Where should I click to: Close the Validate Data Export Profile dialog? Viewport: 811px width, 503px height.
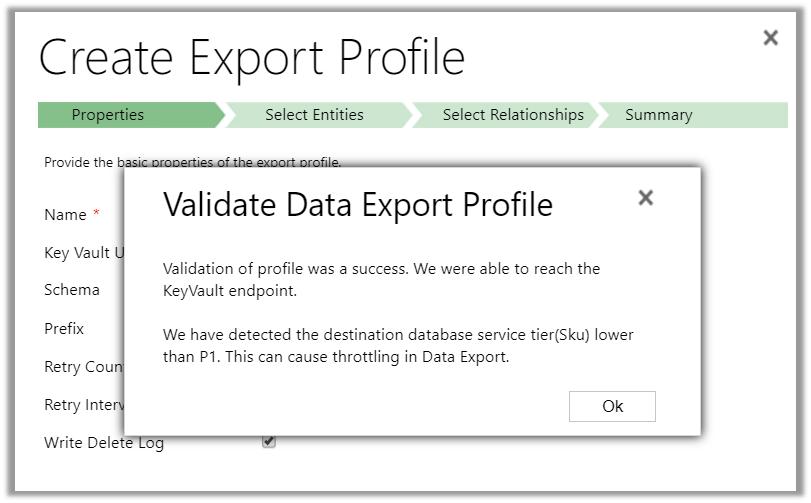click(x=646, y=198)
